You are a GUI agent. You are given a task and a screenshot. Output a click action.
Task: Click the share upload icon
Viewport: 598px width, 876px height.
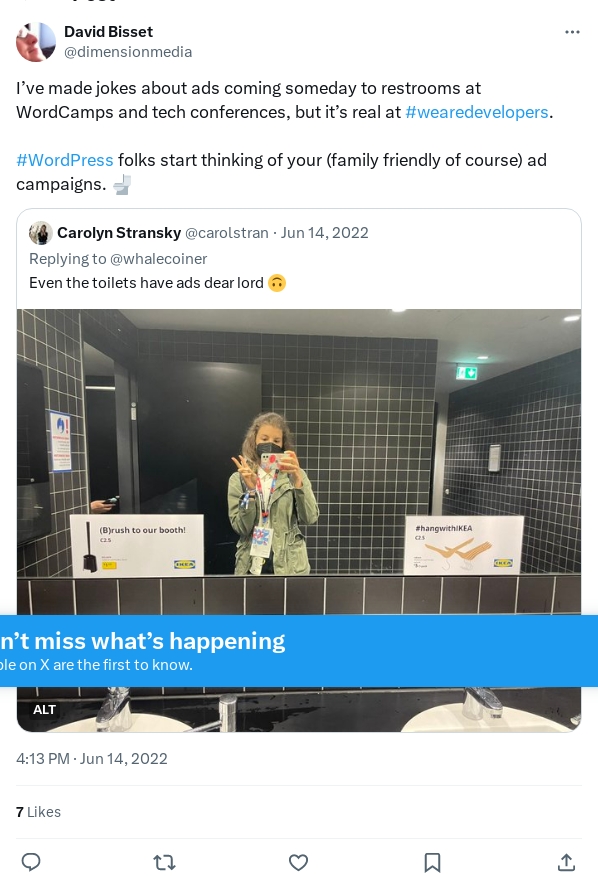click(566, 862)
